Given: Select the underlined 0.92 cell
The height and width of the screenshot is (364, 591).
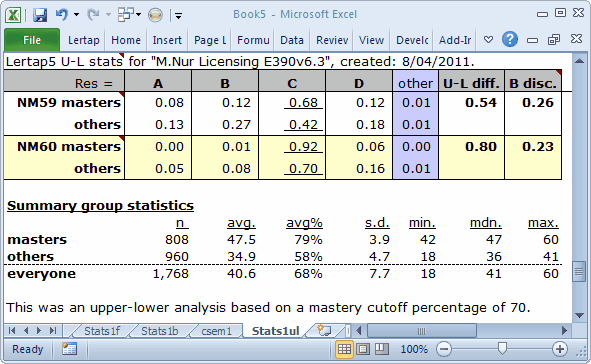Looking at the screenshot, I should click(292, 147).
